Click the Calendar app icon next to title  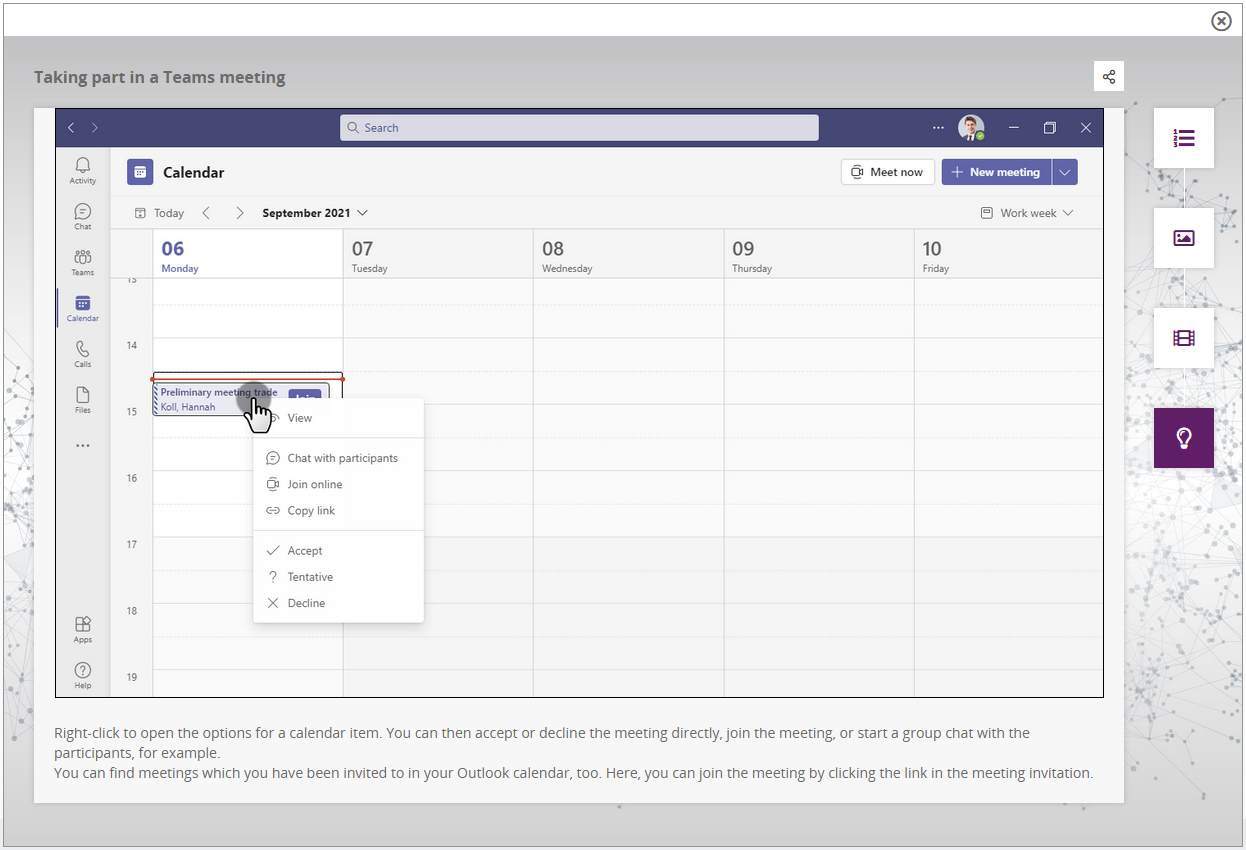coord(140,172)
